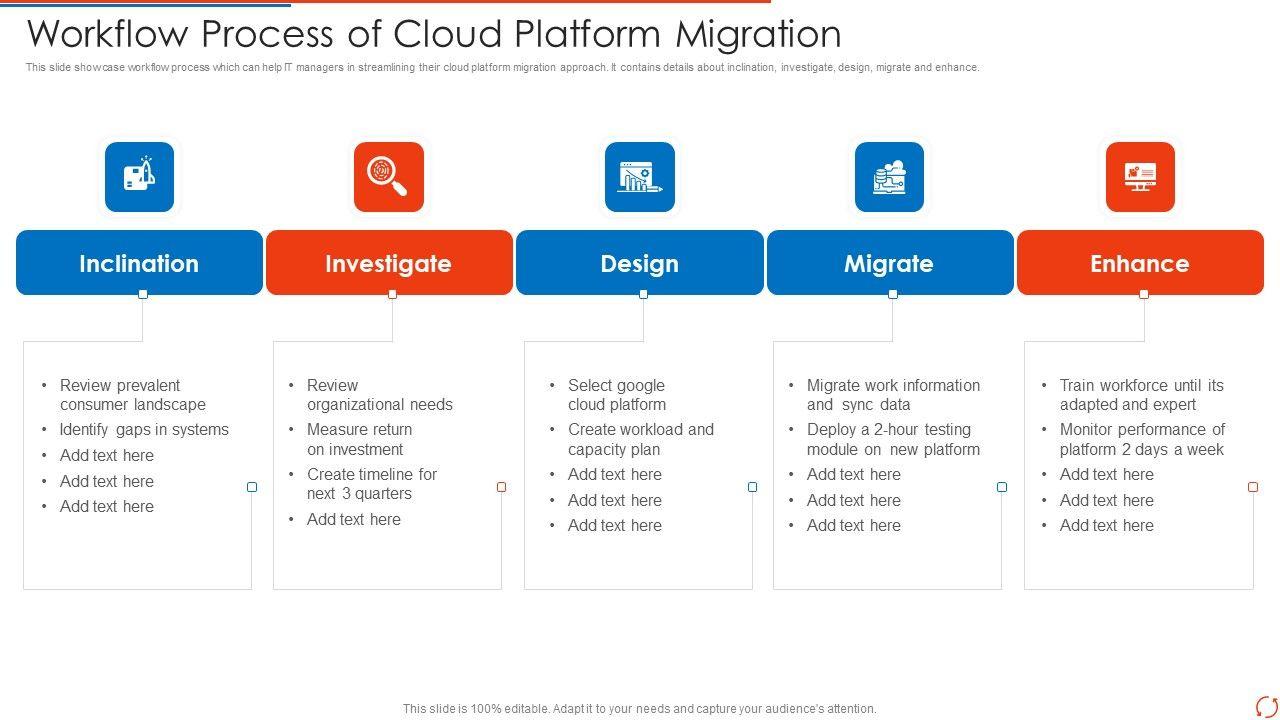Screen dimensions: 1280x720
Task: Click the "Deploy a 2-hour testing module" bullet
Action: click(x=894, y=439)
